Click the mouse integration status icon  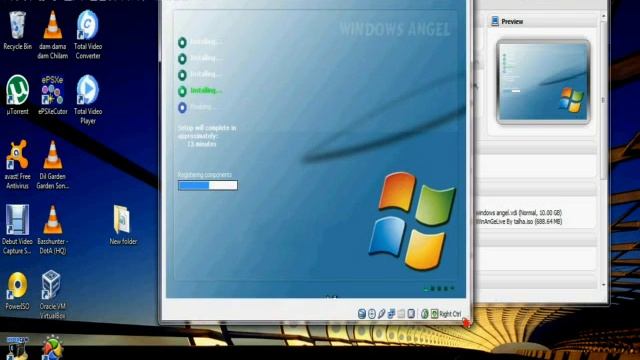(425, 313)
